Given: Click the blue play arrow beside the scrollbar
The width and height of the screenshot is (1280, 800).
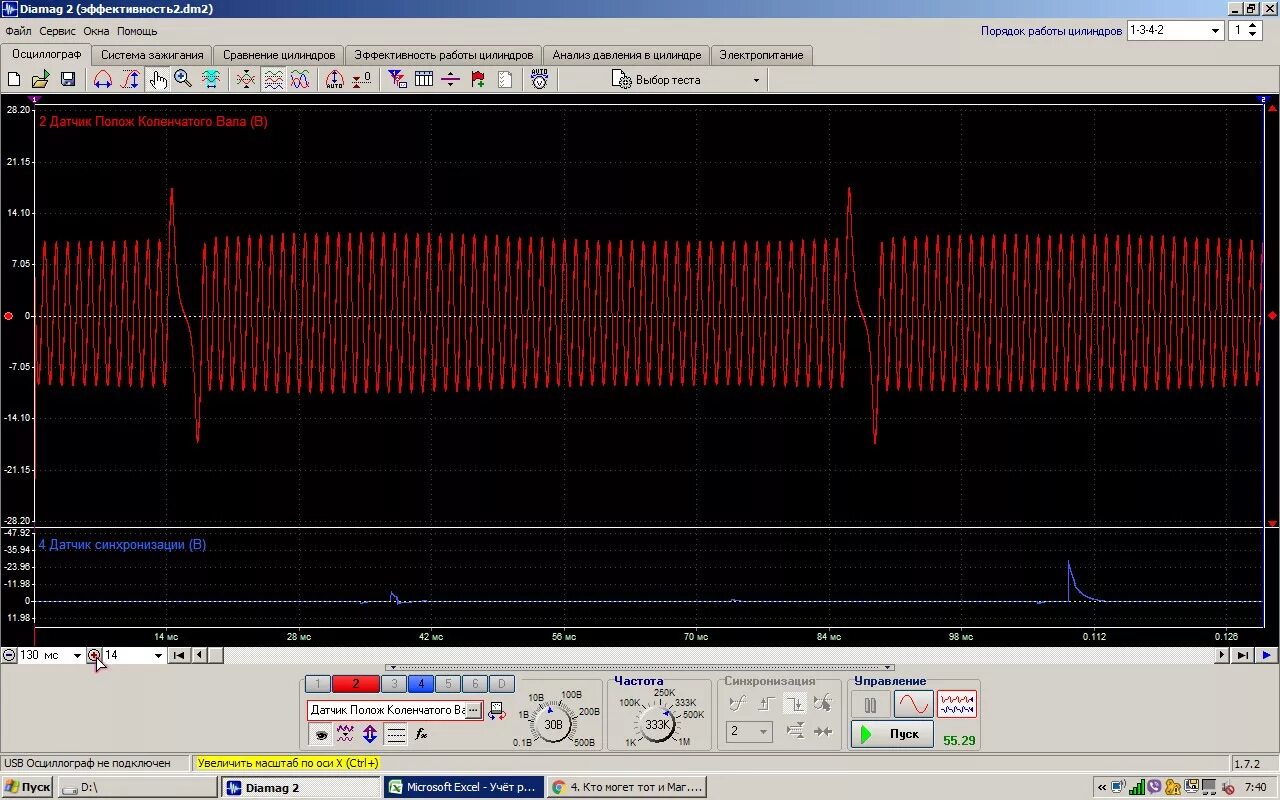Looking at the screenshot, I should coord(1267,655).
